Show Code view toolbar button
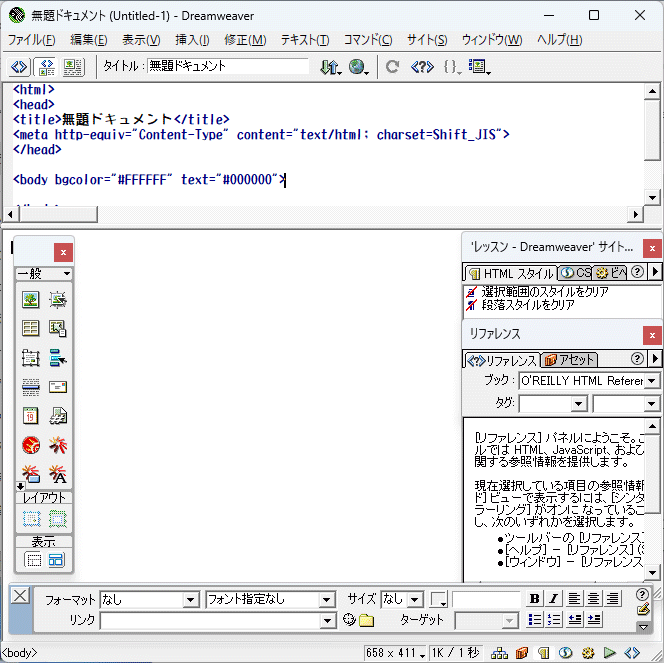The image size is (664, 663). click(x=19, y=67)
